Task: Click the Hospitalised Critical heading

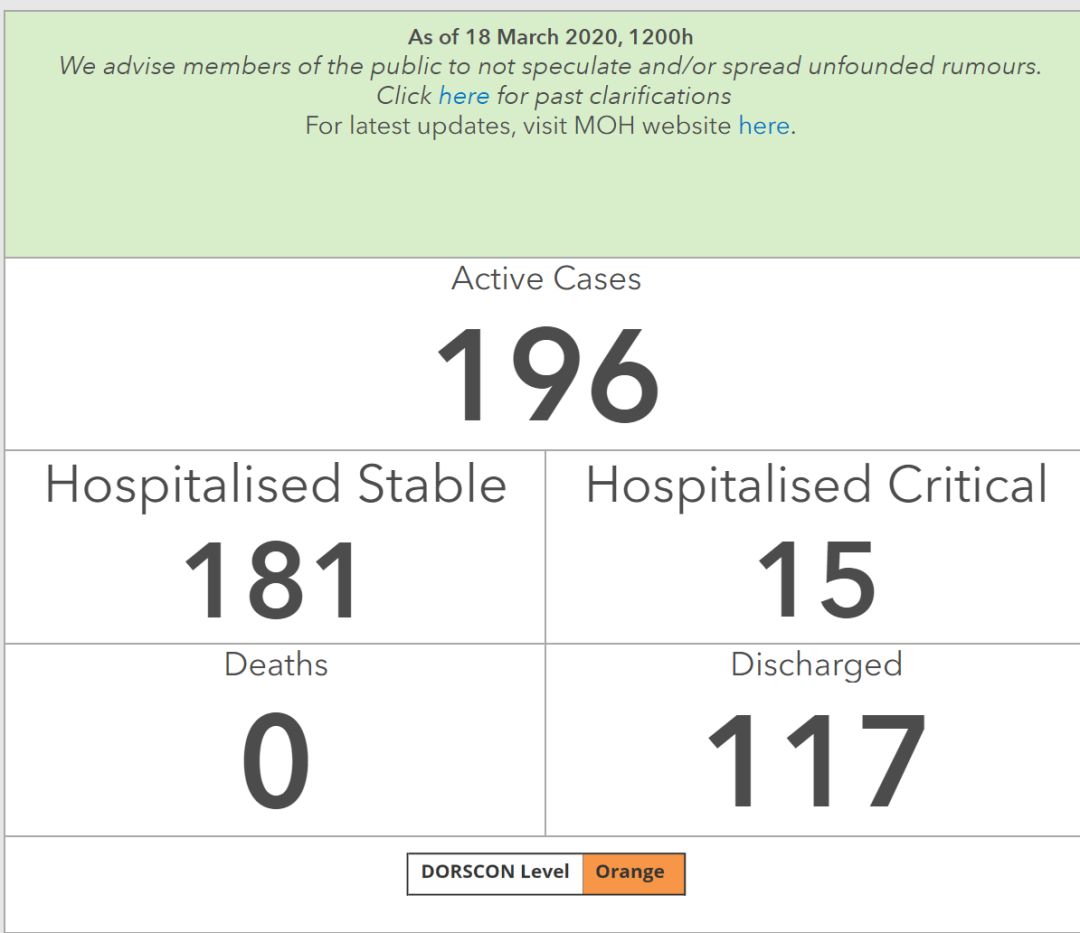Action: [816, 485]
